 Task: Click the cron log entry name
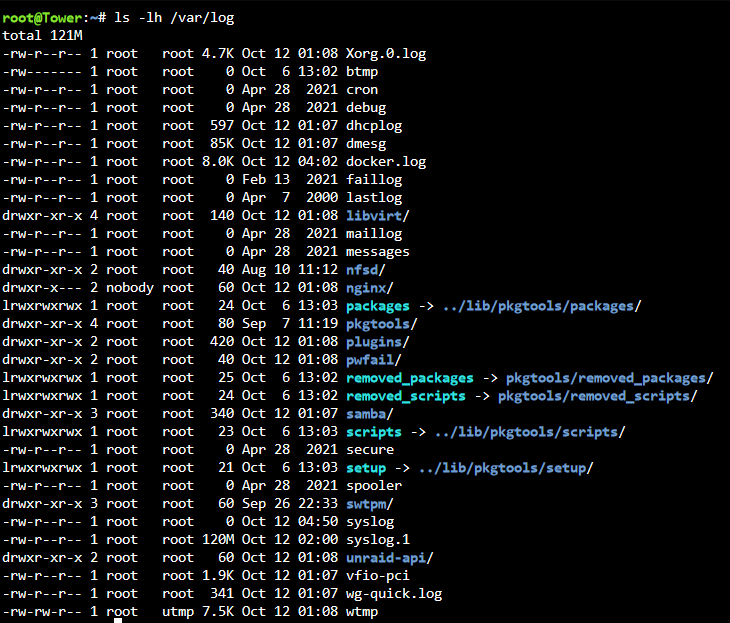coord(362,89)
